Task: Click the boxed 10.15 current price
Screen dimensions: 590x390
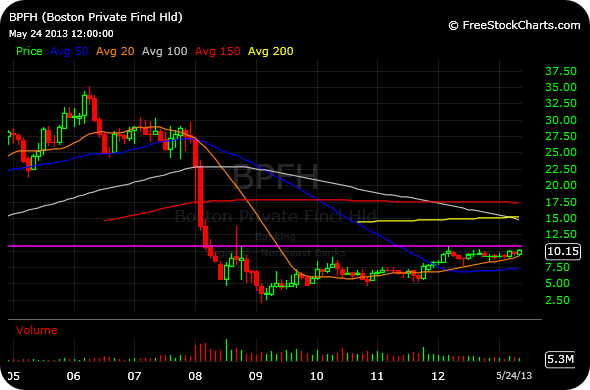Action: tap(563, 251)
